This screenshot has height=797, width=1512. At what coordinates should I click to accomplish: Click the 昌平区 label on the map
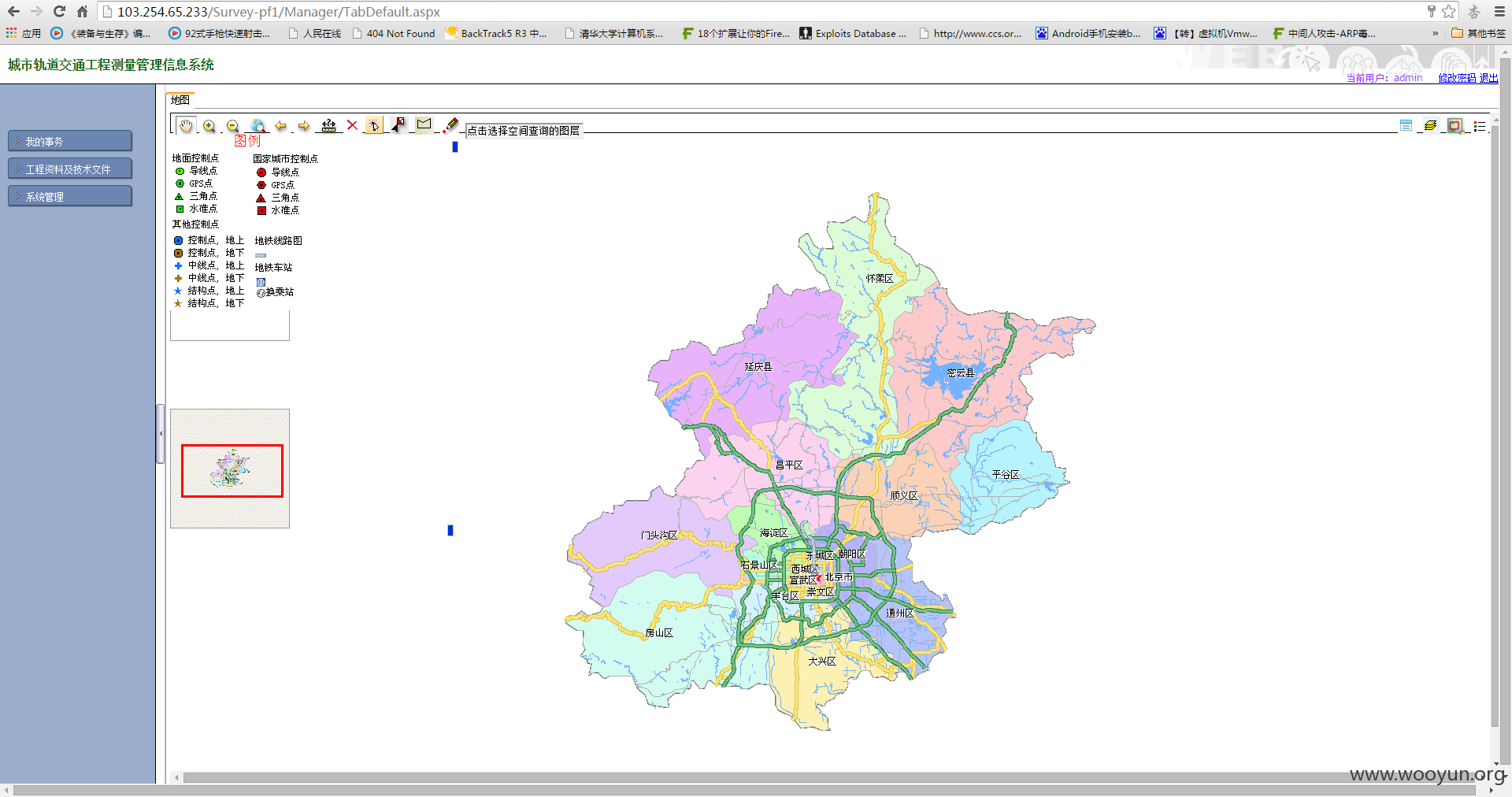[x=789, y=465]
